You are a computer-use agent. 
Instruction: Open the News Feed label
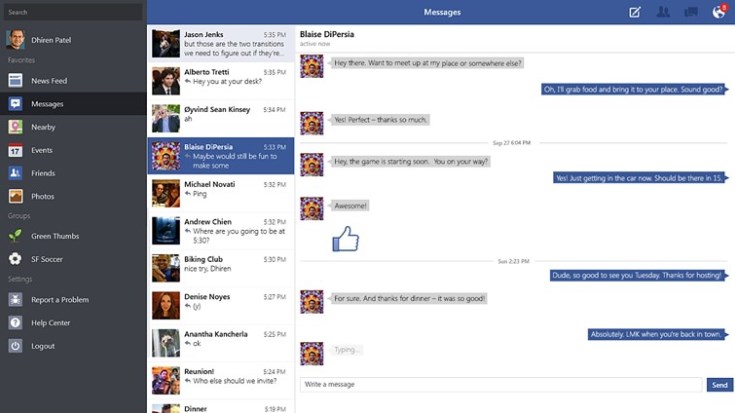[49, 81]
